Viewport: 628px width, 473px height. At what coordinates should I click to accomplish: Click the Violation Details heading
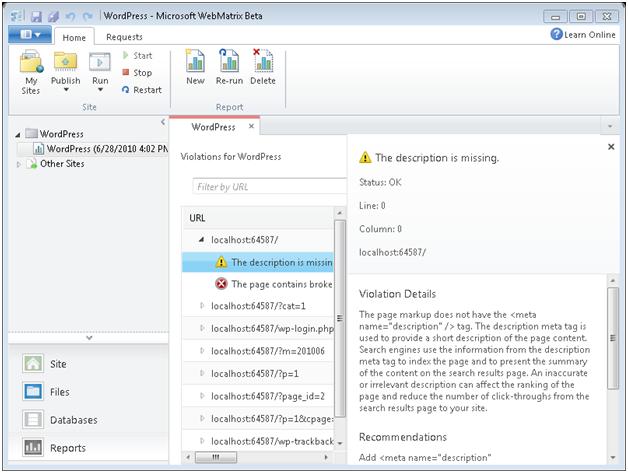point(397,294)
